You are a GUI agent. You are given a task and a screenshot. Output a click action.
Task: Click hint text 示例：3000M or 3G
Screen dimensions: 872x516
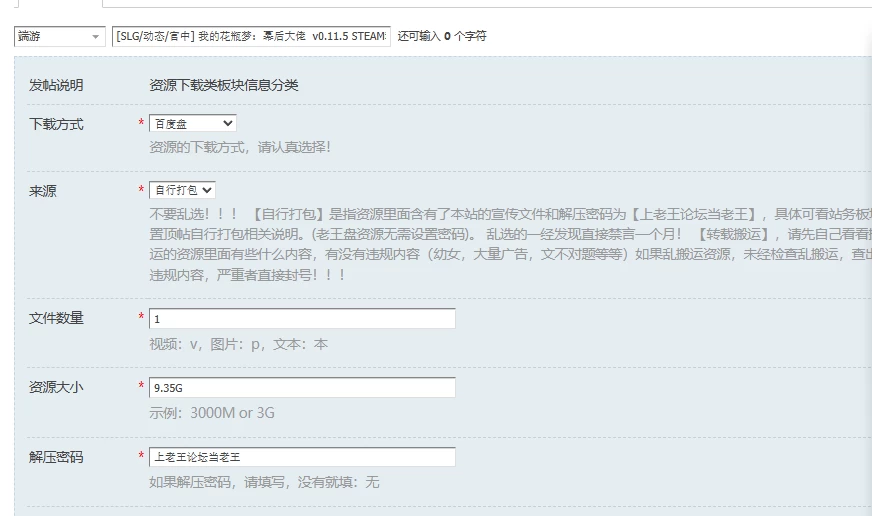tap(212, 413)
